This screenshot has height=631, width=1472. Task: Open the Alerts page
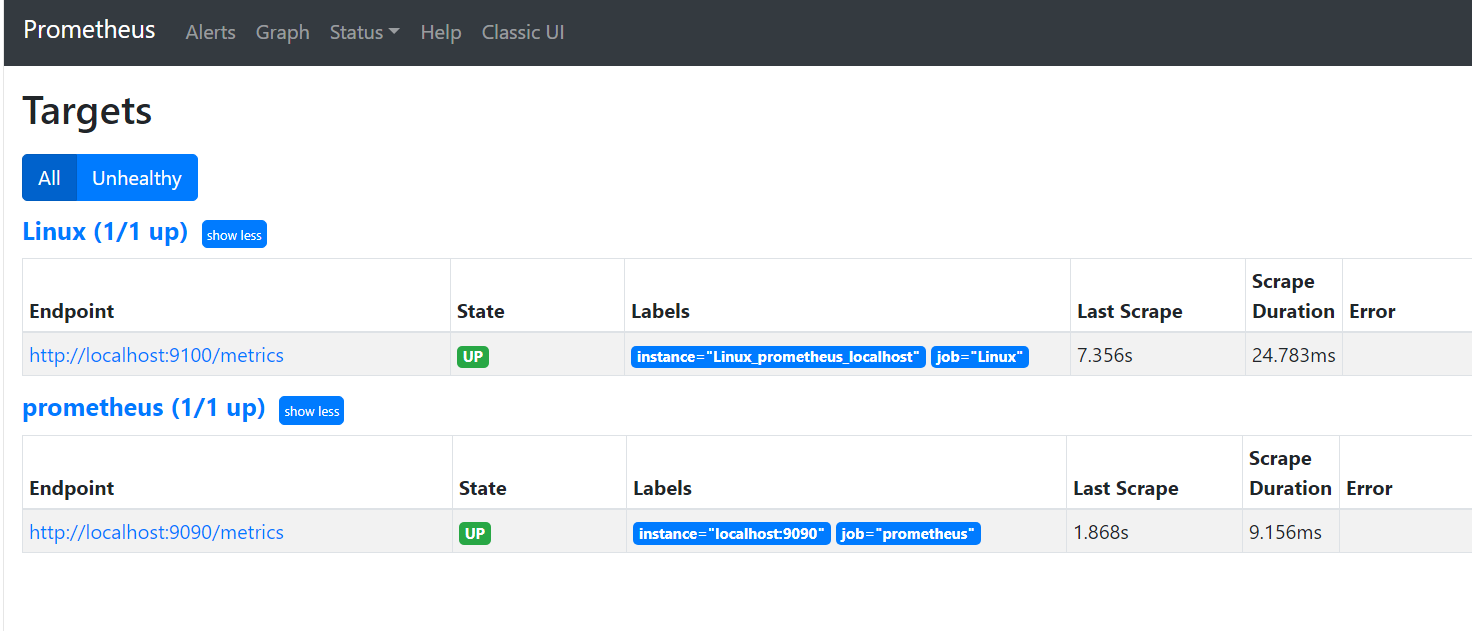tap(210, 32)
